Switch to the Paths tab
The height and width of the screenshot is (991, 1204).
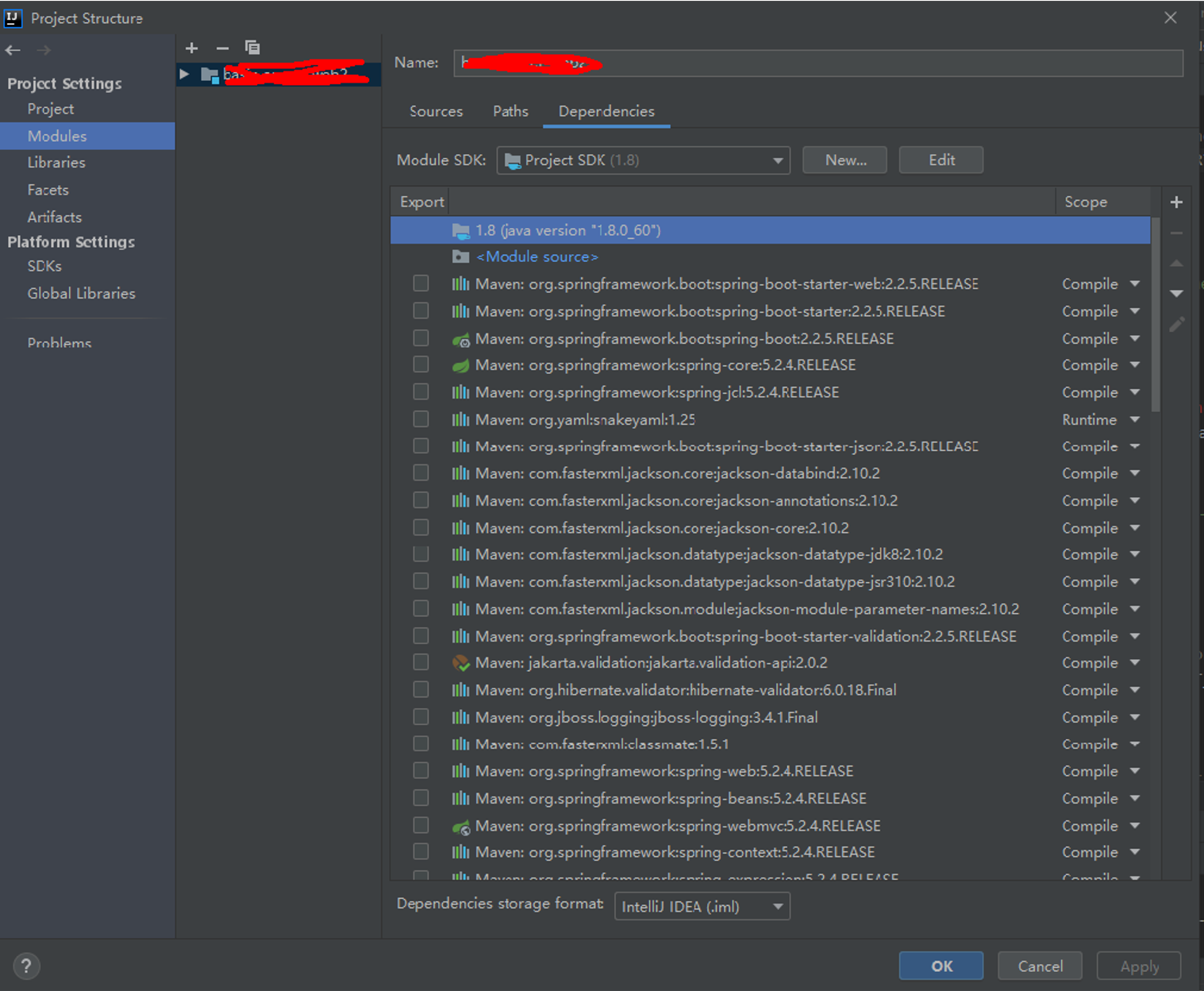[510, 111]
